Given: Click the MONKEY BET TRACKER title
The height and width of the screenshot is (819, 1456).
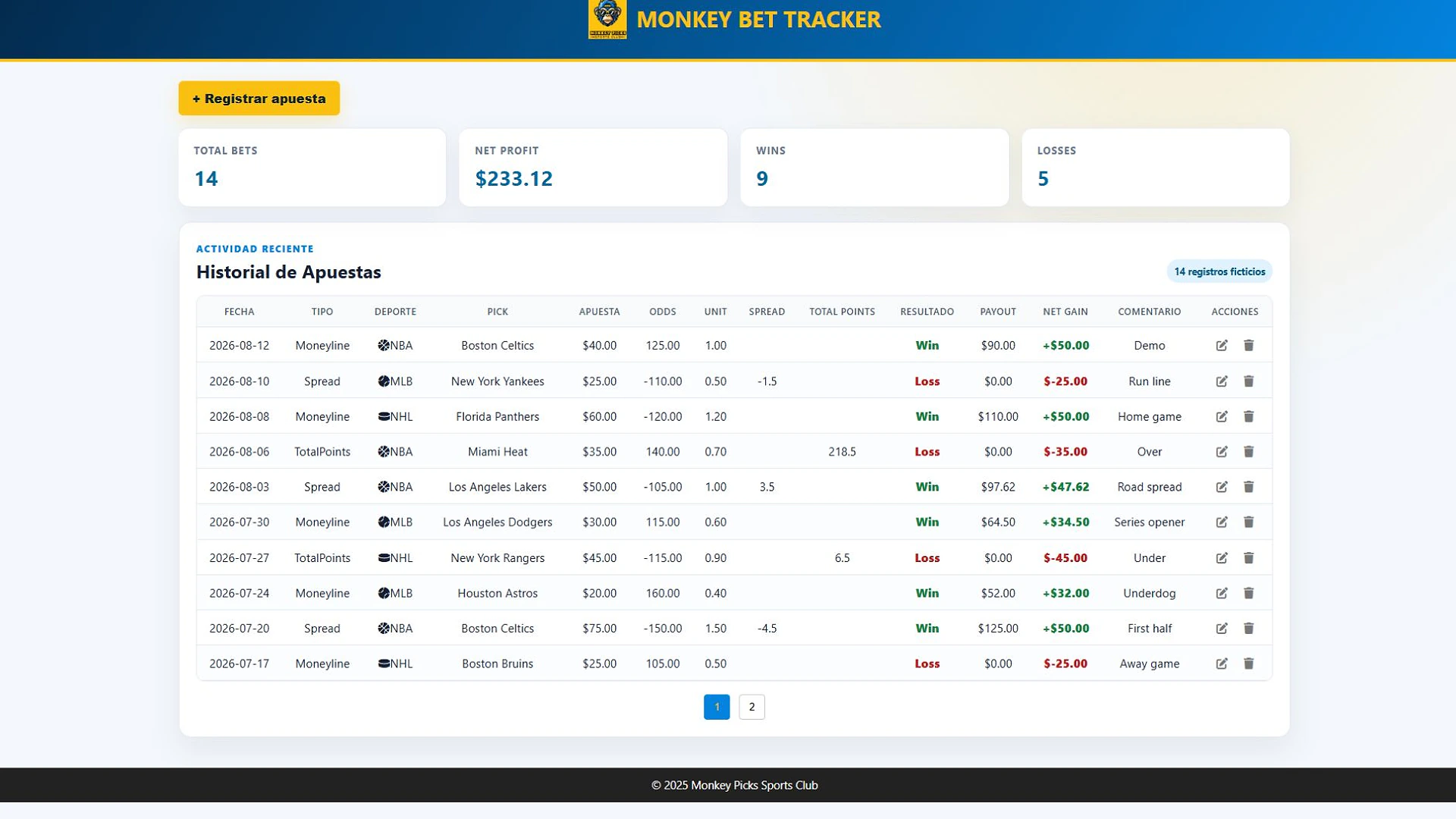Looking at the screenshot, I should pyautogui.click(x=758, y=20).
